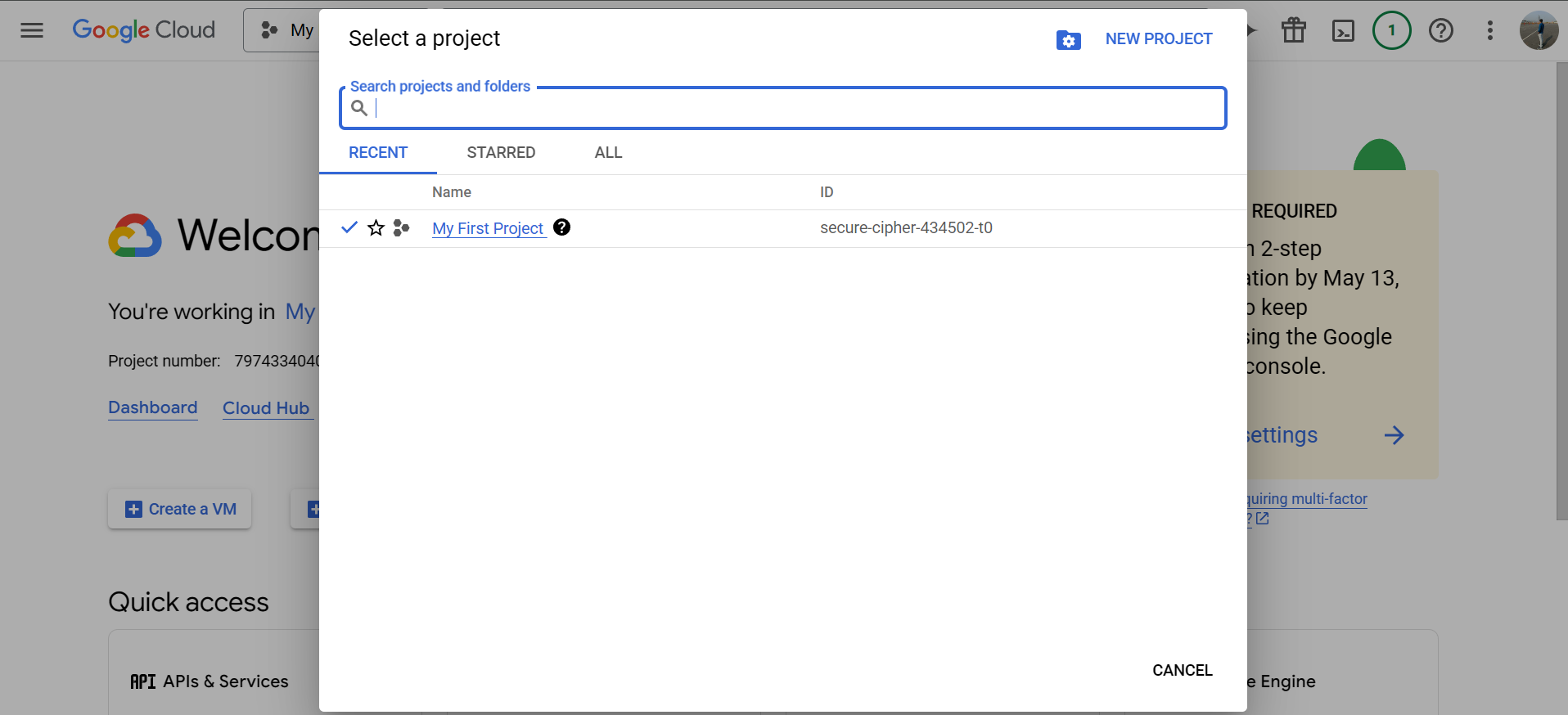Click the page vertical scrollbar
Image resolution: width=1568 pixels, height=715 pixels.
click(1561, 291)
